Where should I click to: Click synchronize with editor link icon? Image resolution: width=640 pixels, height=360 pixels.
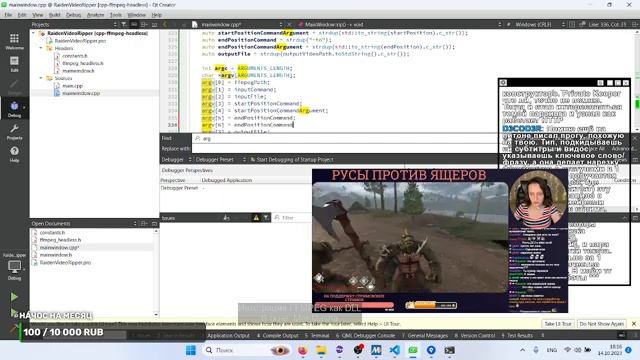[134, 24]
